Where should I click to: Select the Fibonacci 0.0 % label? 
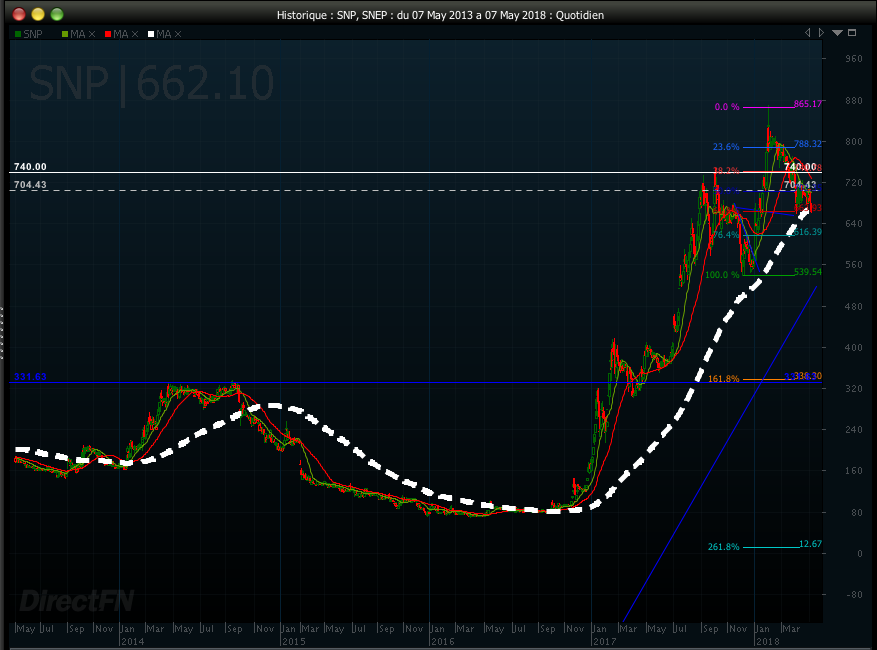pos(727,107)
